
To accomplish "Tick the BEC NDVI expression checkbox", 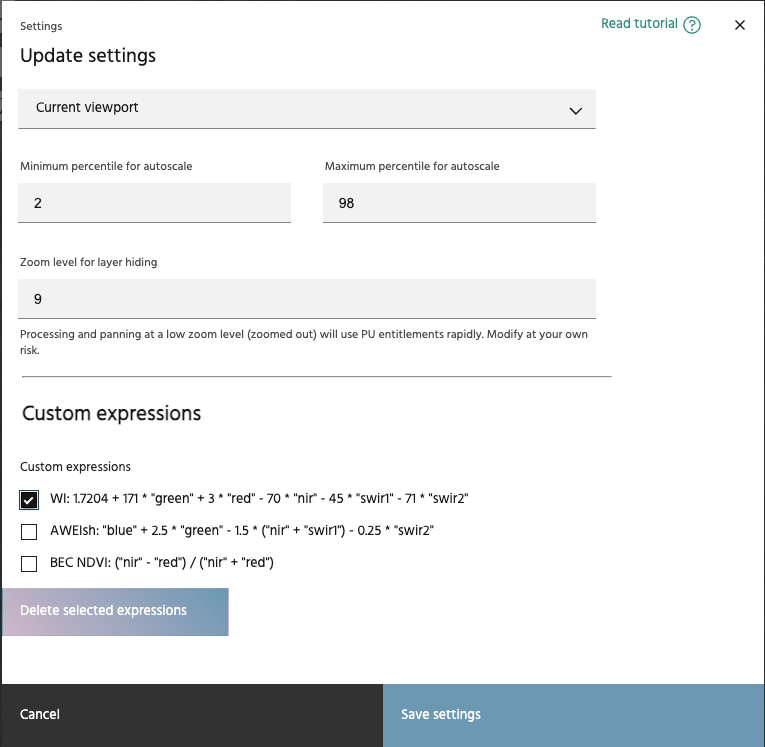I will click(29, 563).
